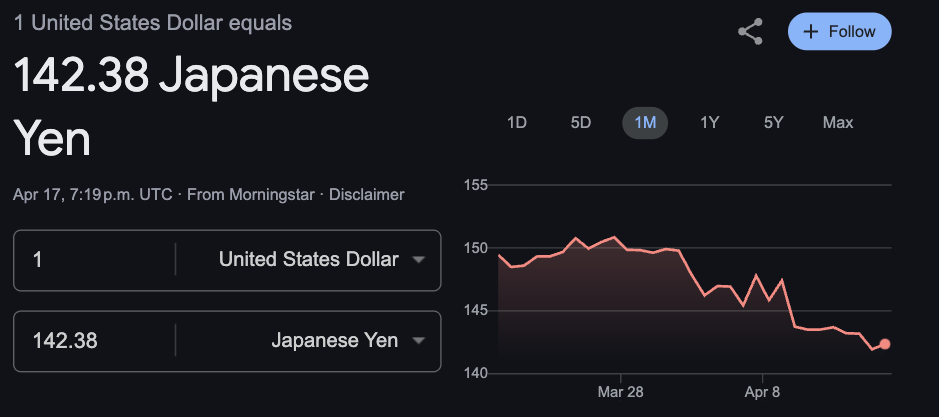Click the dropdown arrow next to United States Dollar
Image resolution: width=939 pixels, height=417 pixels.
pyautogui.click(x=419, y=259)
